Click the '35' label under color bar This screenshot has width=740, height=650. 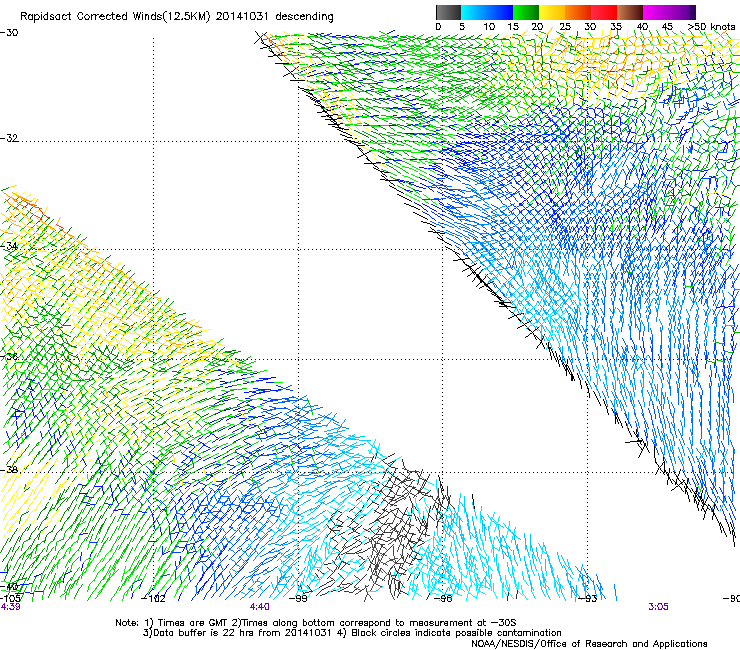(x=616, y=27)
